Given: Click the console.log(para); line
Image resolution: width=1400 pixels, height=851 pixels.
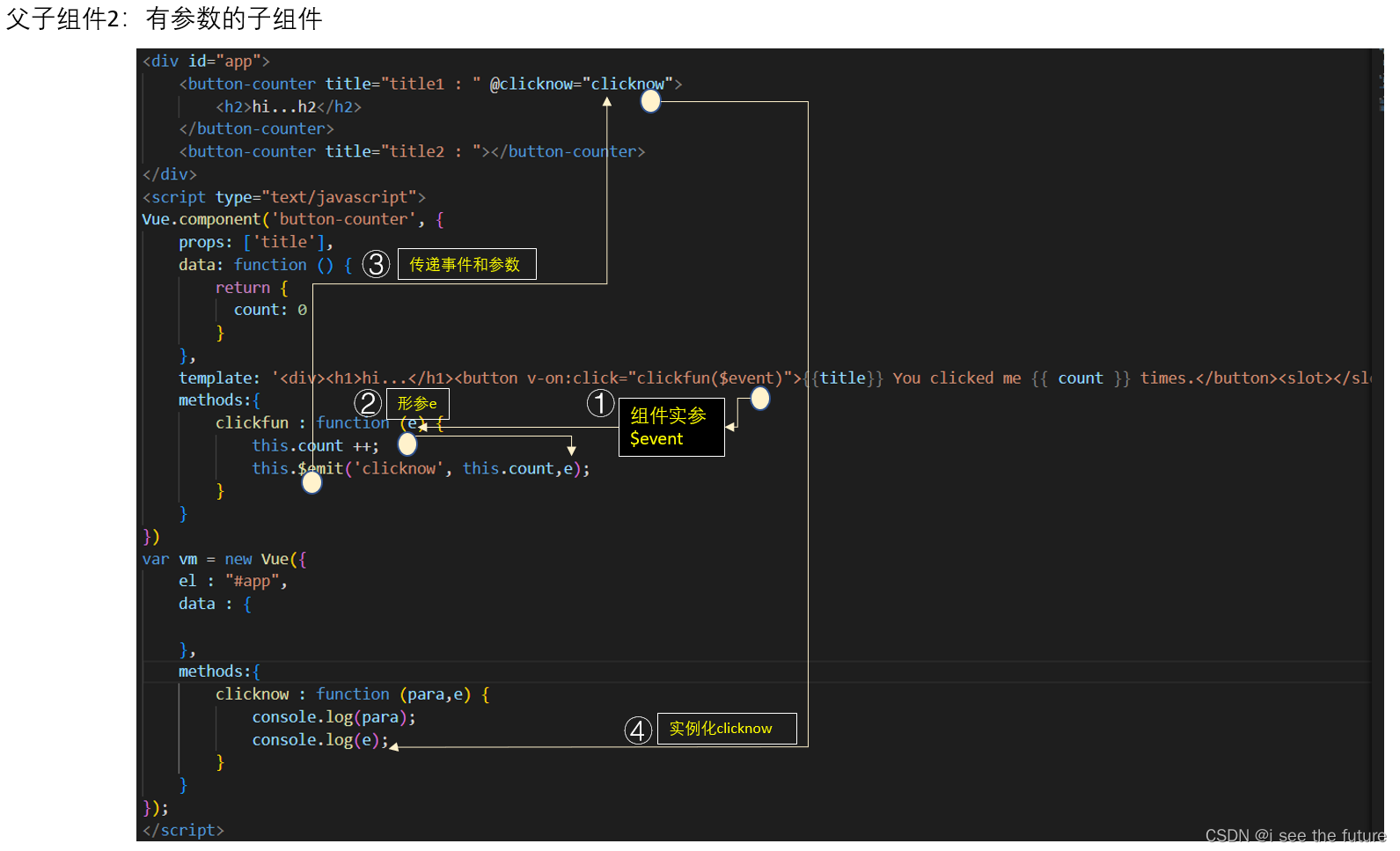Looking at the screenshot, I should click(334, 717).
